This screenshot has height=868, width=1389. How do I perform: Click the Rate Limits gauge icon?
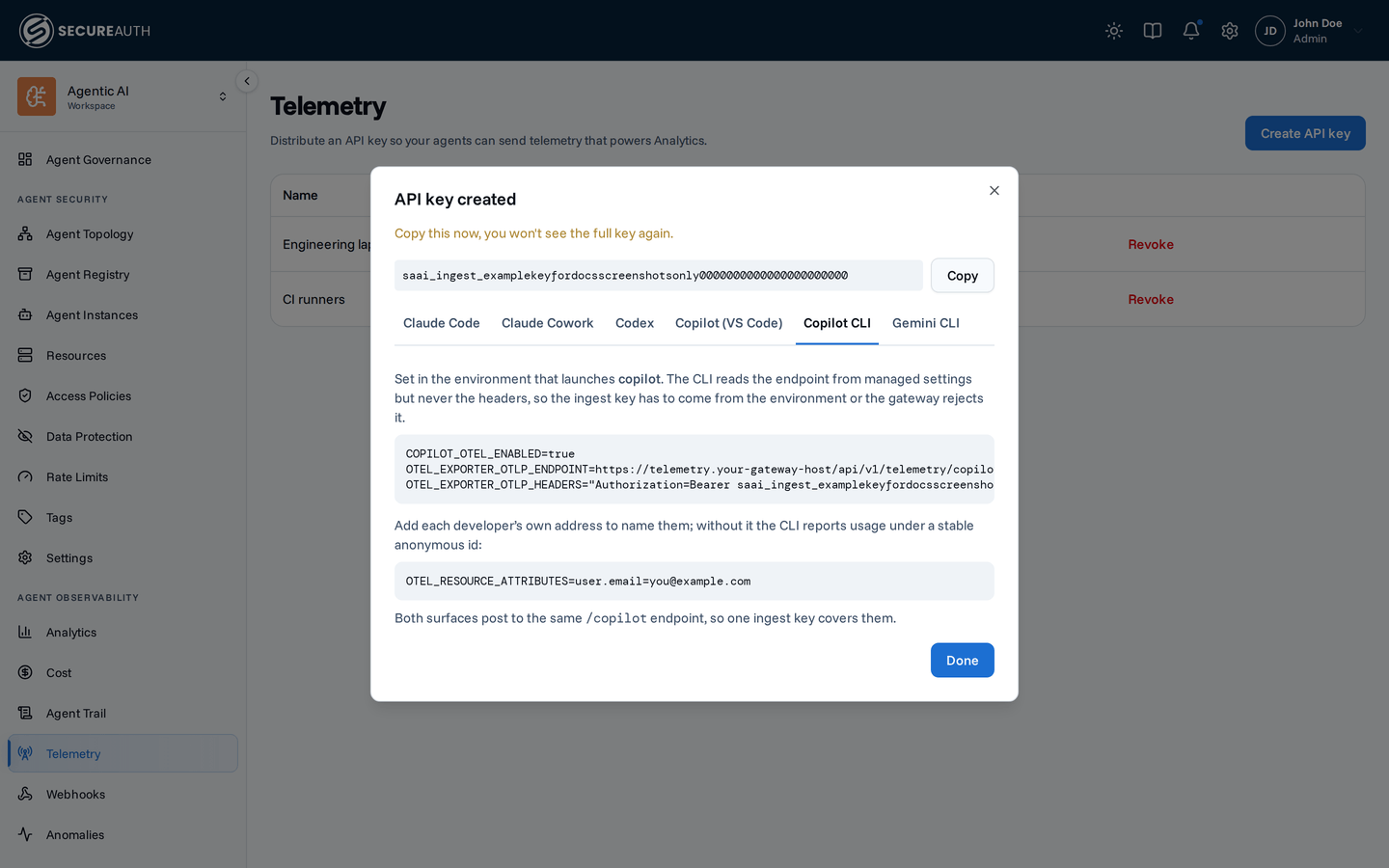coord(25,476)
